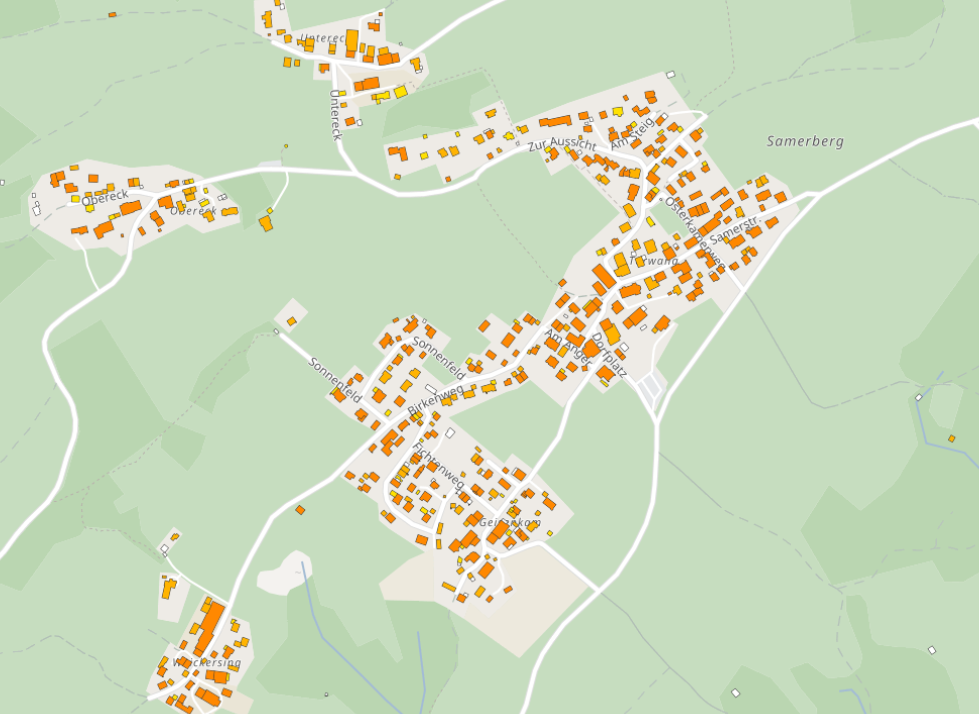Click the Osterkamerweg street label
The height and width of the screenshot is (714, 979).
694,233
